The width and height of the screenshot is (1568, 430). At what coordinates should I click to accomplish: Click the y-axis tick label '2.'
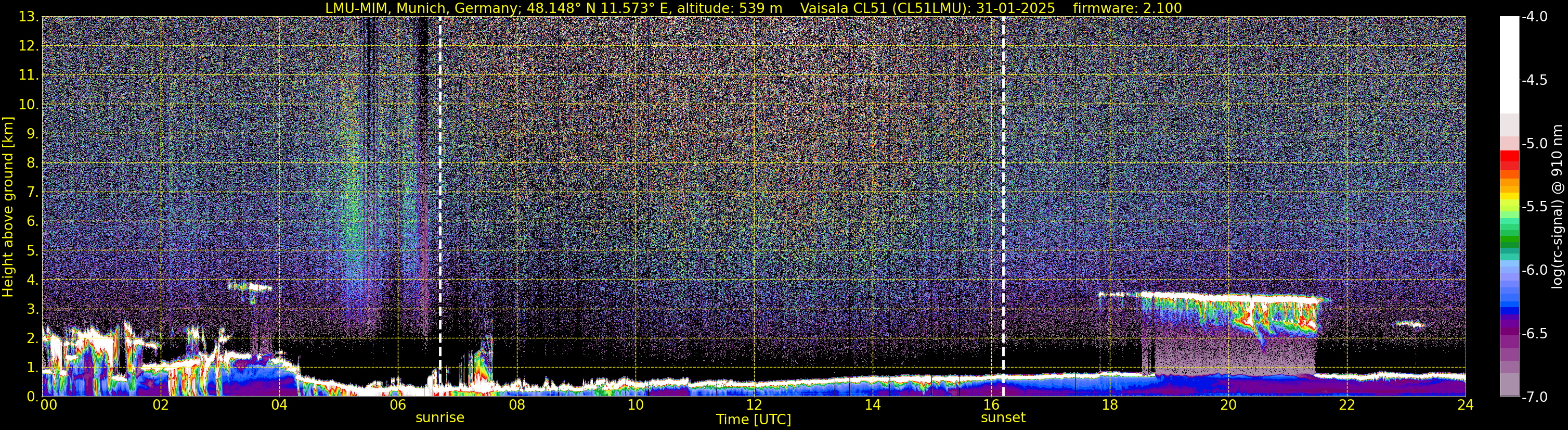click(x=33, y=338)
